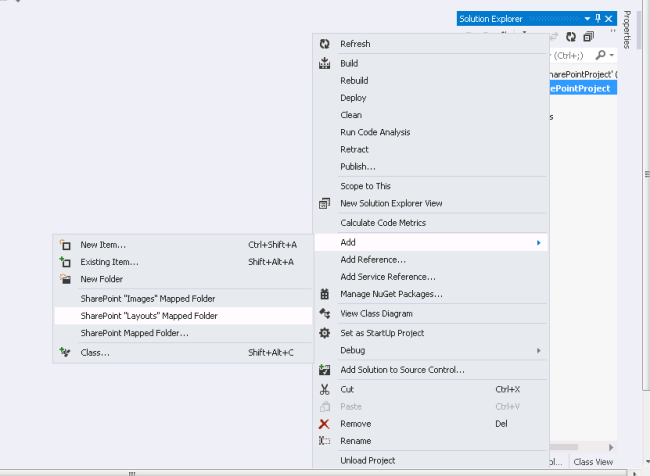Click the Rename icon
This screenshot has width=650, height=476.
[325, 441]
